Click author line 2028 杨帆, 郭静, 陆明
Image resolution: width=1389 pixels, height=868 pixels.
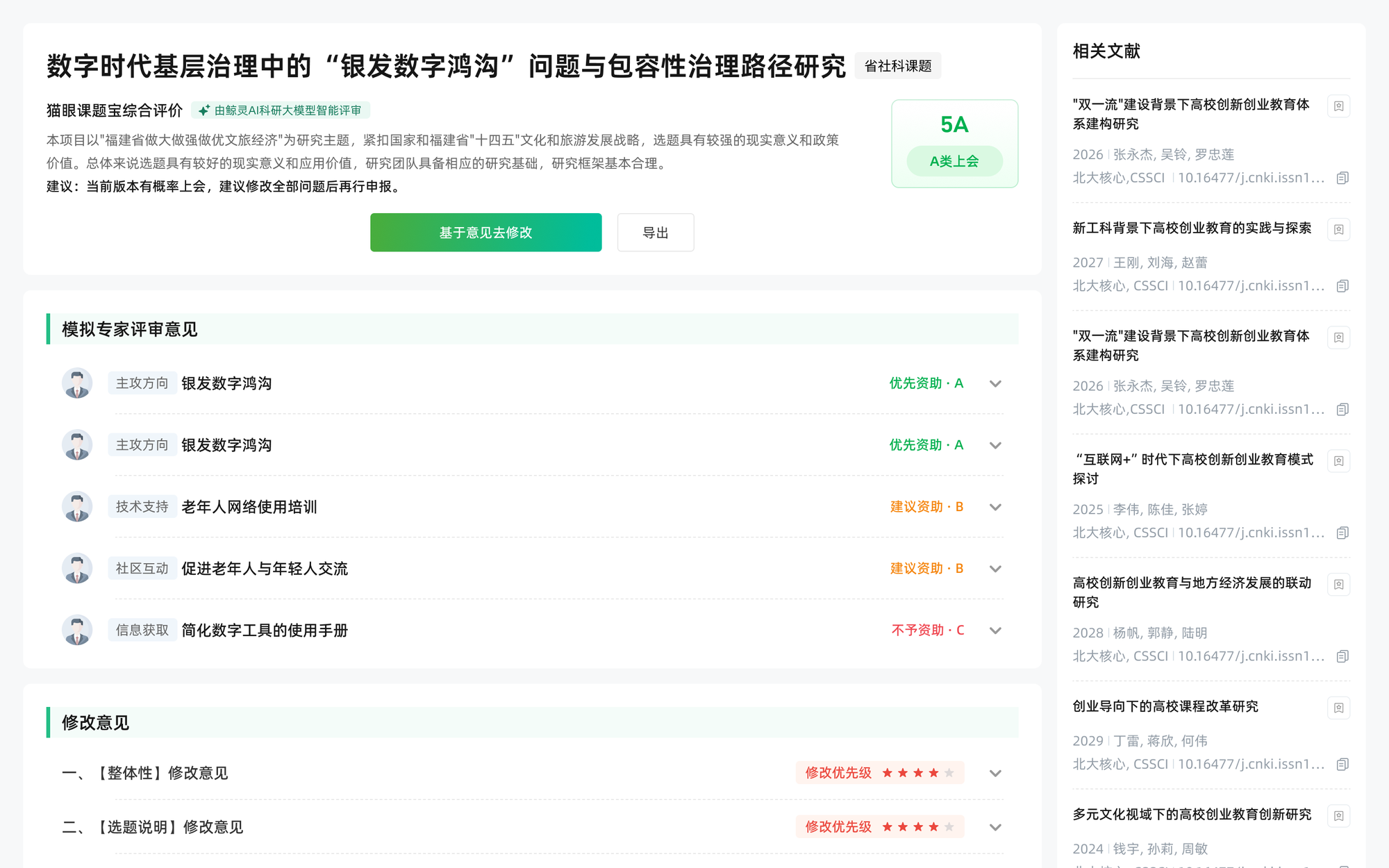tap(1140, 633)
